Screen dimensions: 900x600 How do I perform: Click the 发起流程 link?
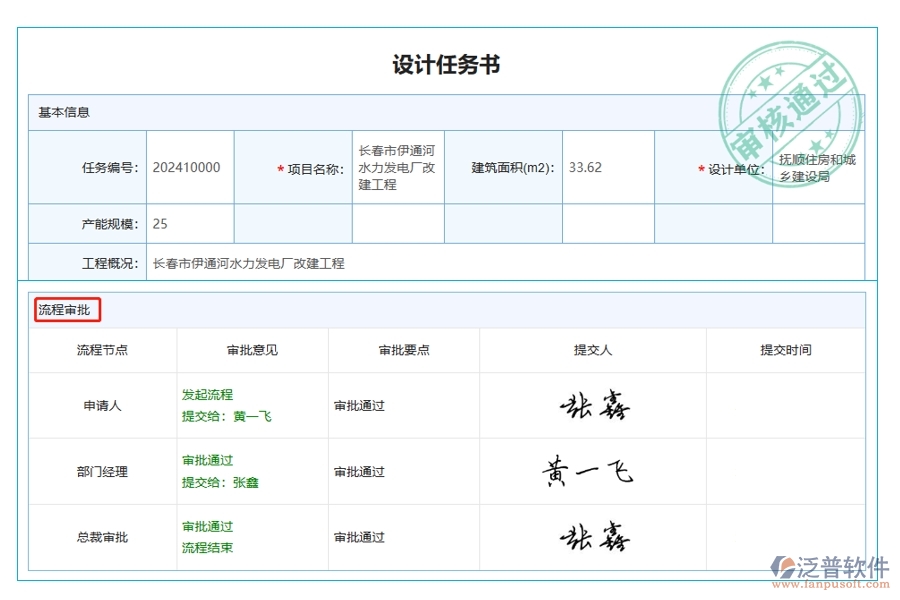[x=206, y=394]
